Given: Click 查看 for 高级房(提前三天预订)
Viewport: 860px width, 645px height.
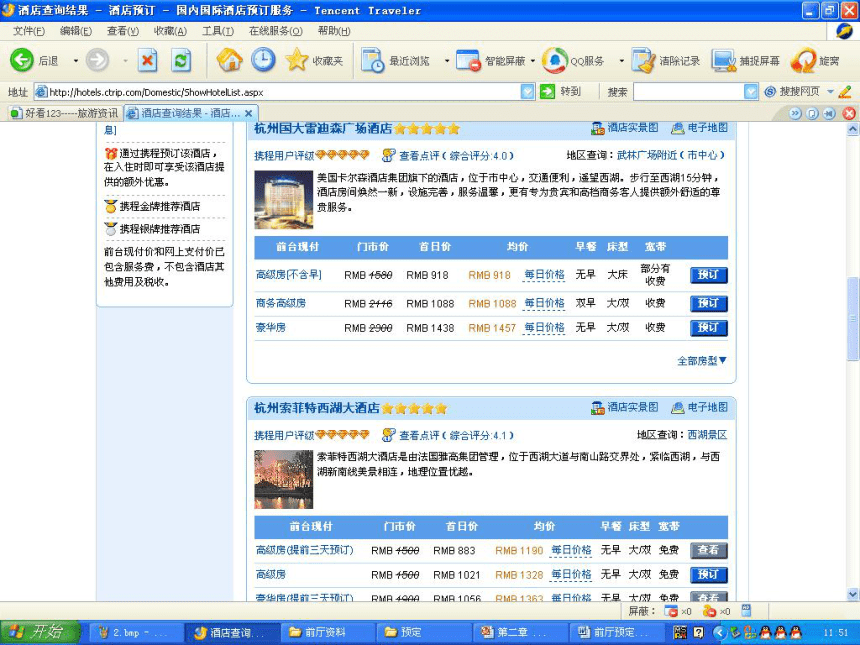Looking at the screenshot, I should (x=709, y=550).
